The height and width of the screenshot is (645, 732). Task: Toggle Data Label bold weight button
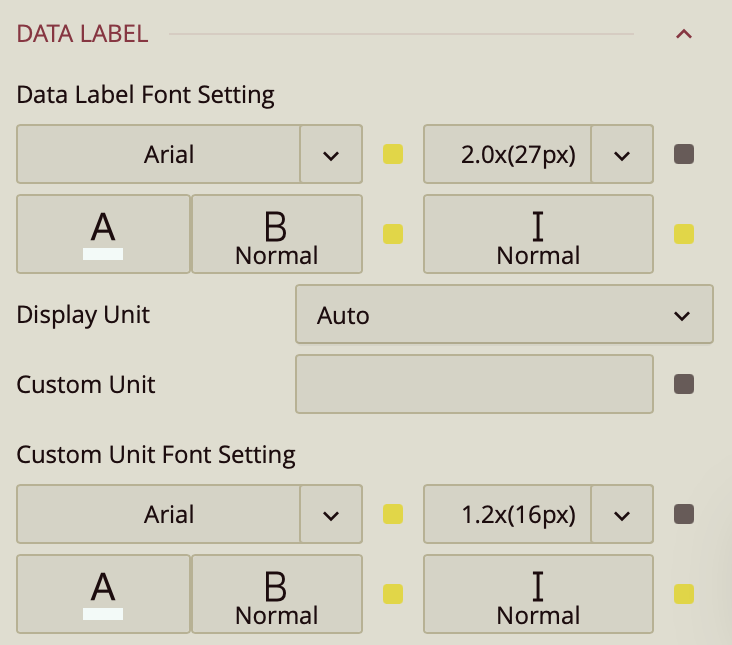tap(276, 234)
